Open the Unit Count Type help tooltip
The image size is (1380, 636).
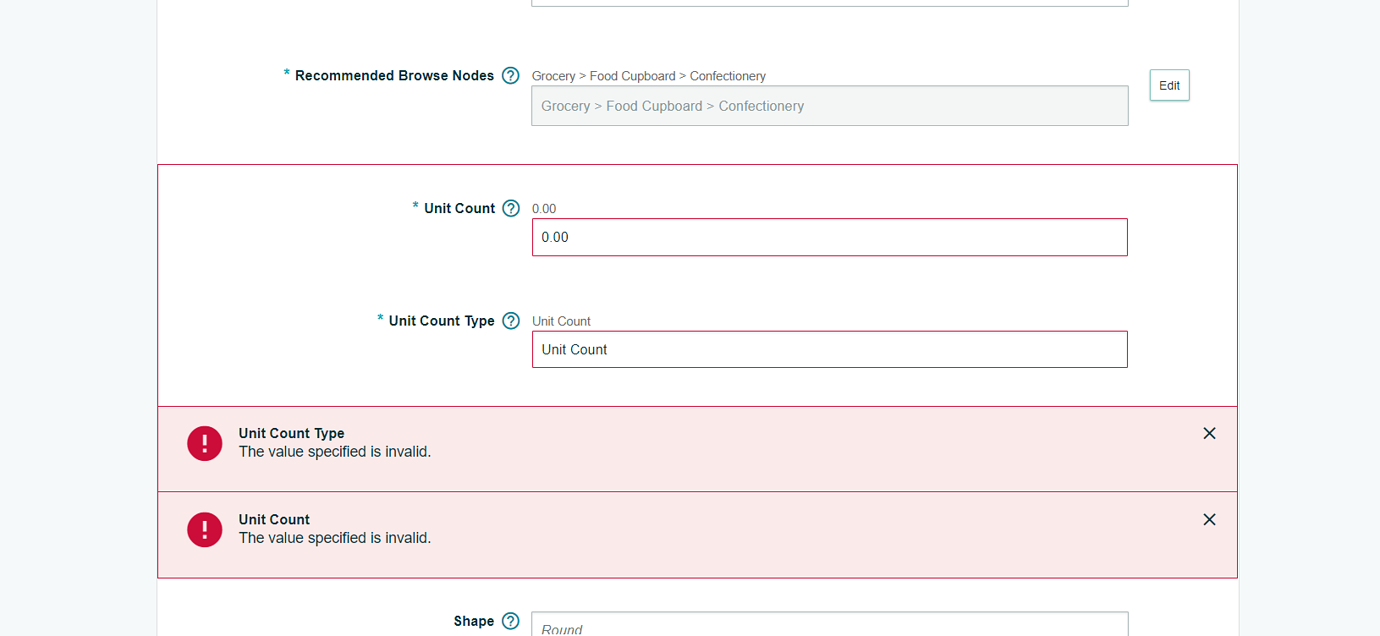tap(511, 320)
